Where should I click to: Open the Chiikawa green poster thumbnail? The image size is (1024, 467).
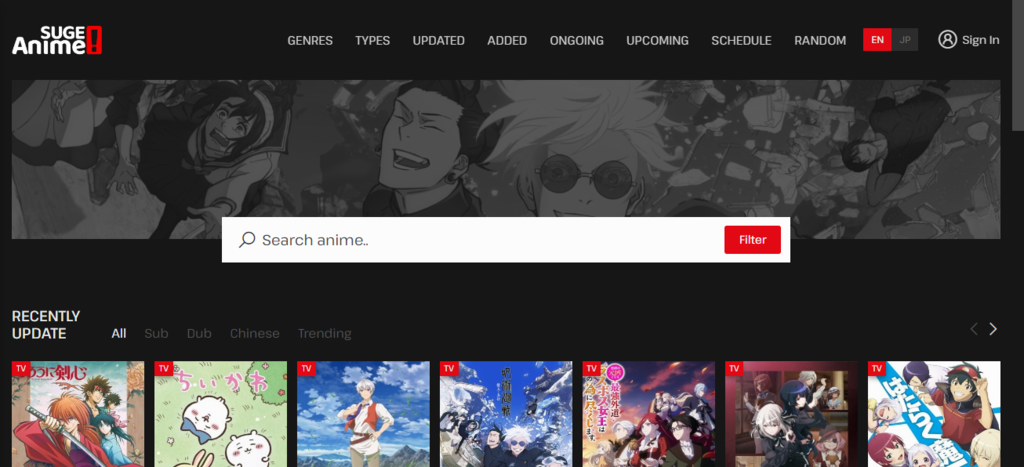[221, 414]
